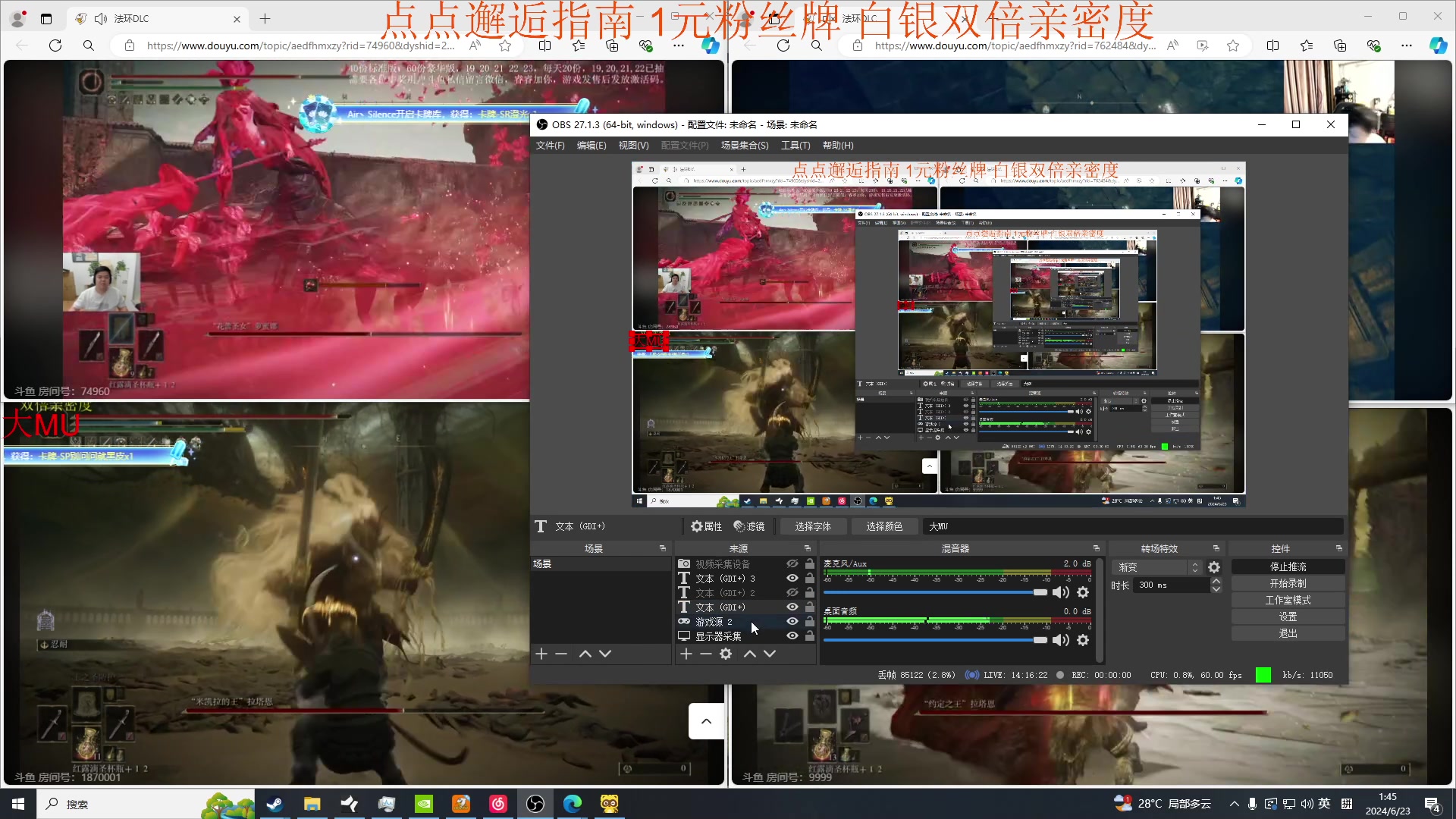
Task: Decrease the 时长 duration value
Action: [x=1216, y=589]
